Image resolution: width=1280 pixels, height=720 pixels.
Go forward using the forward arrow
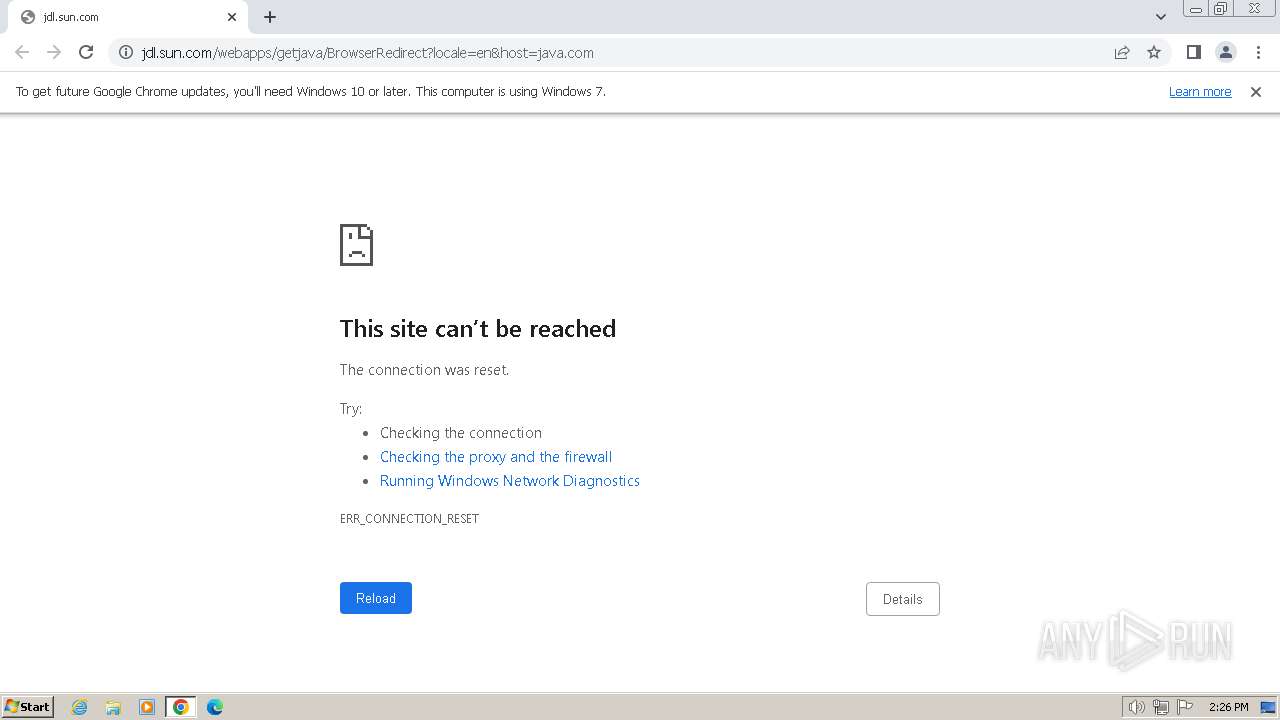point(54,52)
